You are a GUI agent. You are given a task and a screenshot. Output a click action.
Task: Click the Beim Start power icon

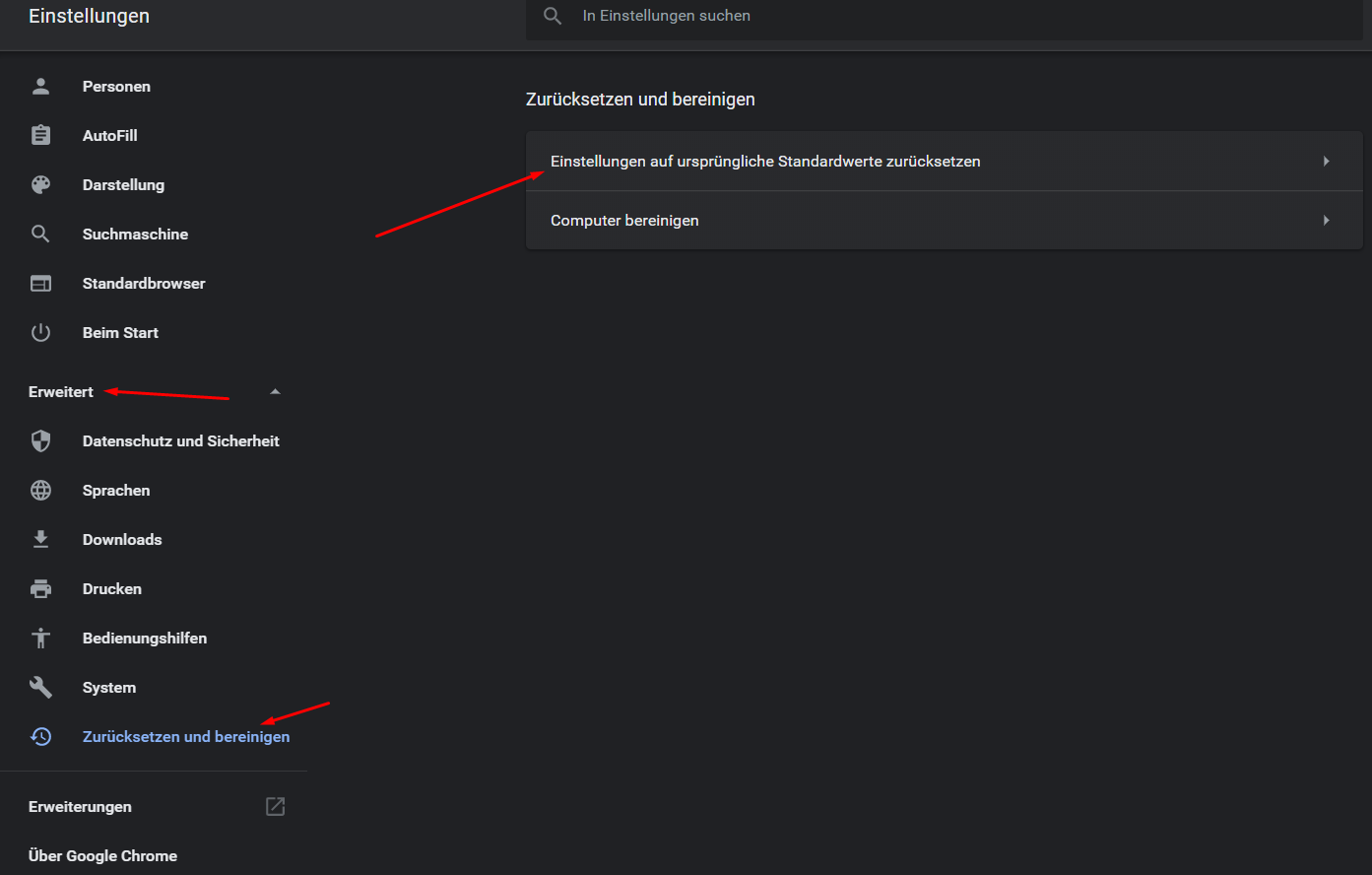[40, 332]
